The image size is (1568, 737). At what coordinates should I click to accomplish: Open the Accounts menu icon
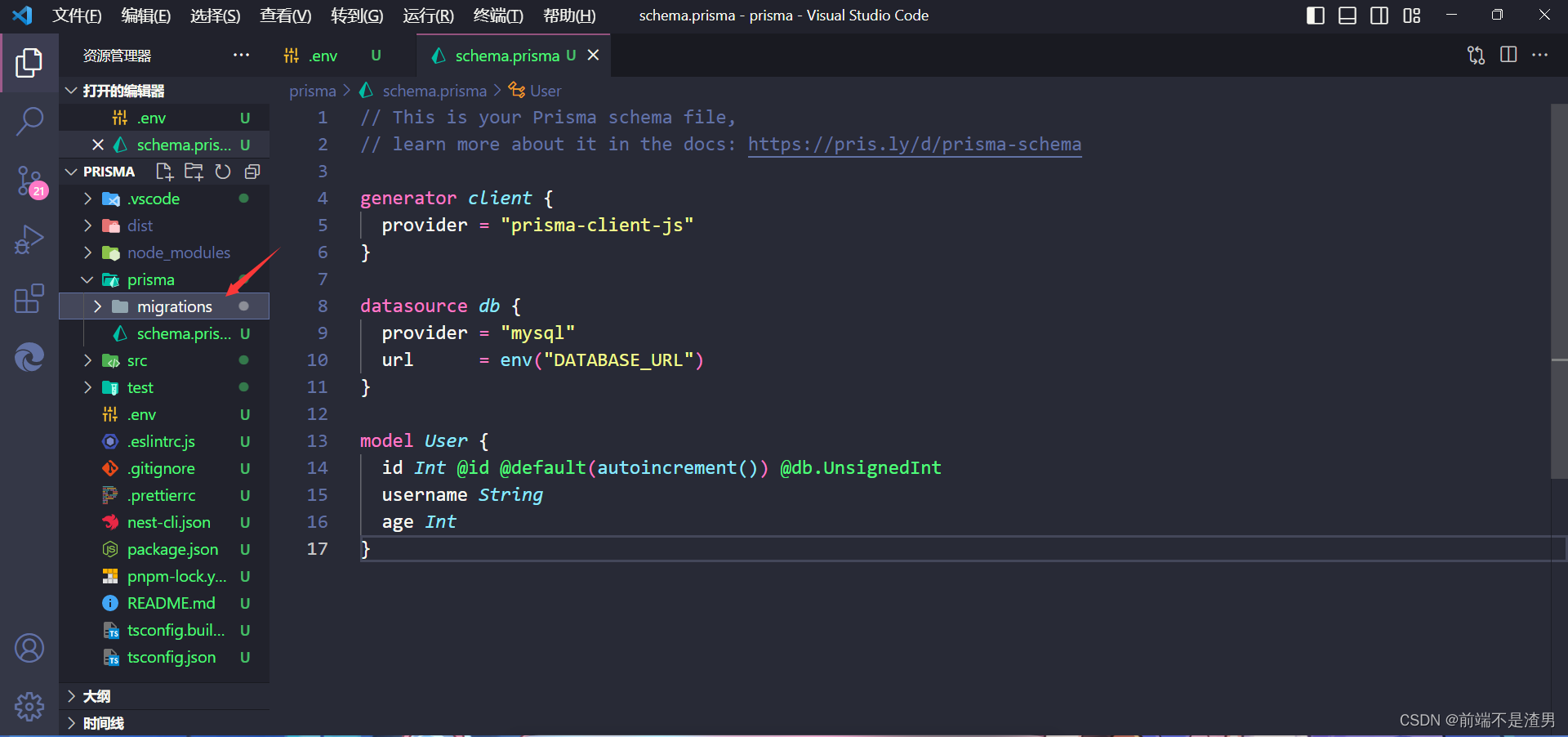point(29,648)
